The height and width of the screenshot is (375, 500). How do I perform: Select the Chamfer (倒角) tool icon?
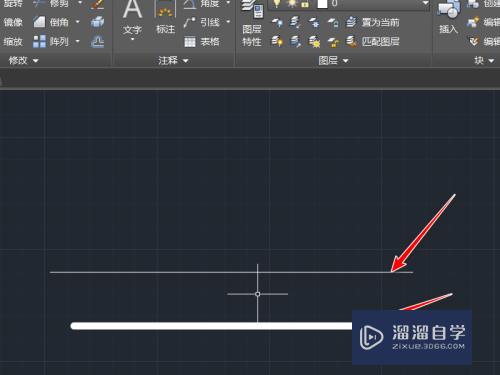click(39, 22)
